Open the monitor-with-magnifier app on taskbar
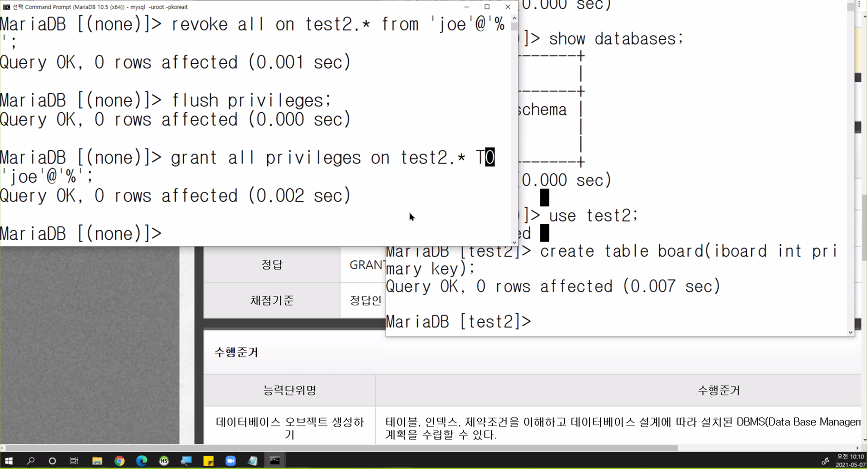Screen dimensions: 867x469 point(186,461)
